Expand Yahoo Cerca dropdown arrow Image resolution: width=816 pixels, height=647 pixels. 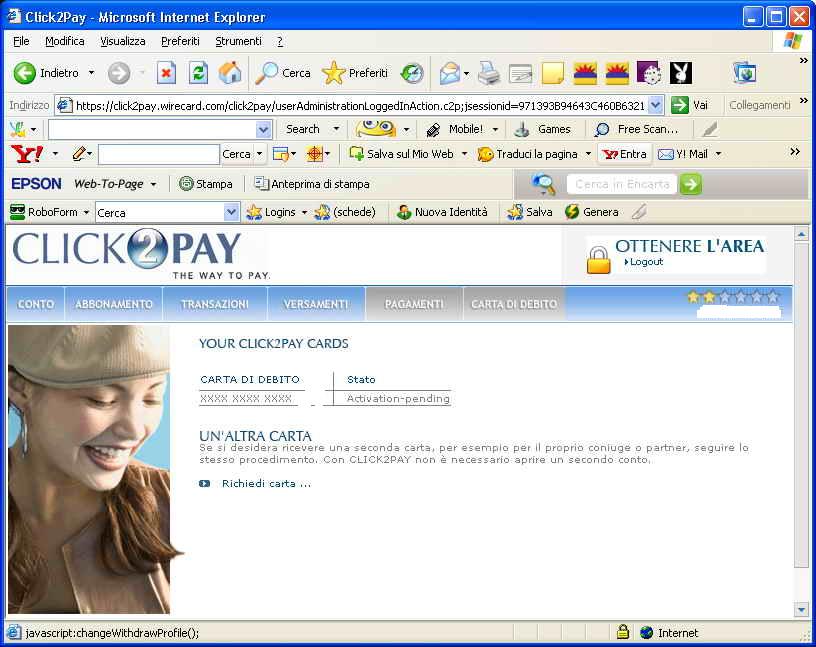tap(259, 154)
